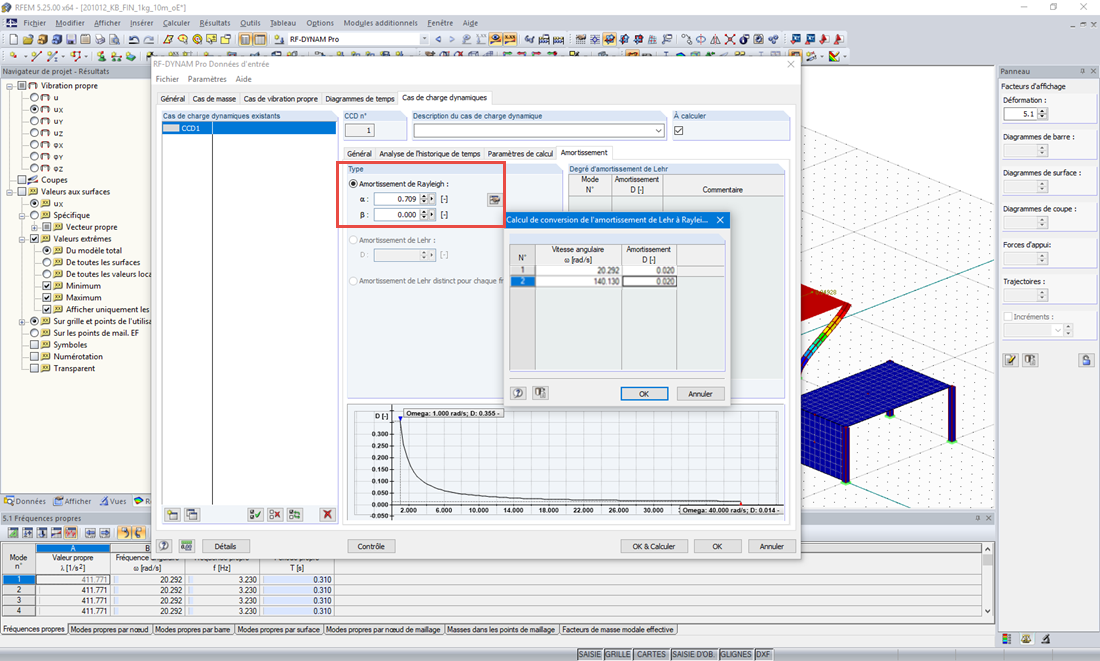This screenshot has height=661, width=1100.
Task: Click the Undo arrow icon
Action: [134, 39]
